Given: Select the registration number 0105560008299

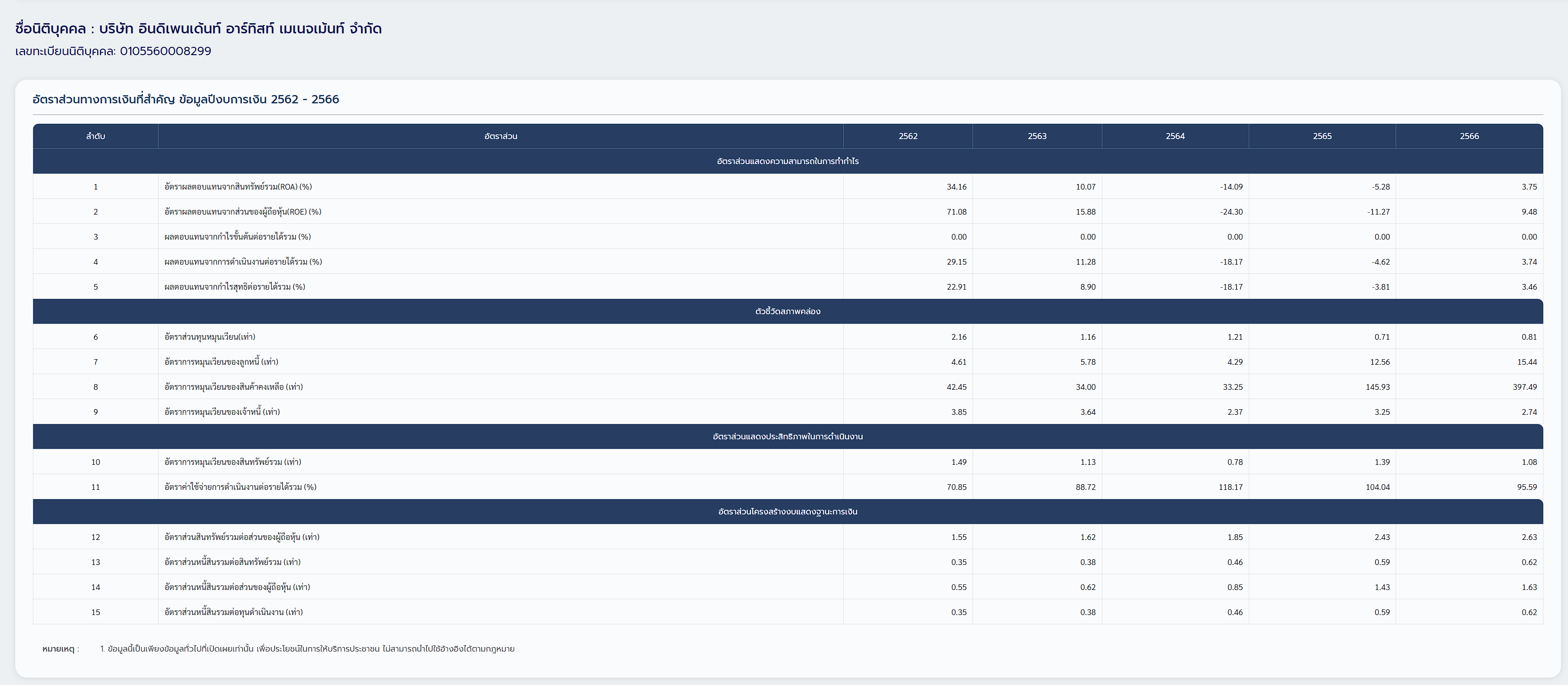Looking at the screenshot, I should [x=165, y=51].
